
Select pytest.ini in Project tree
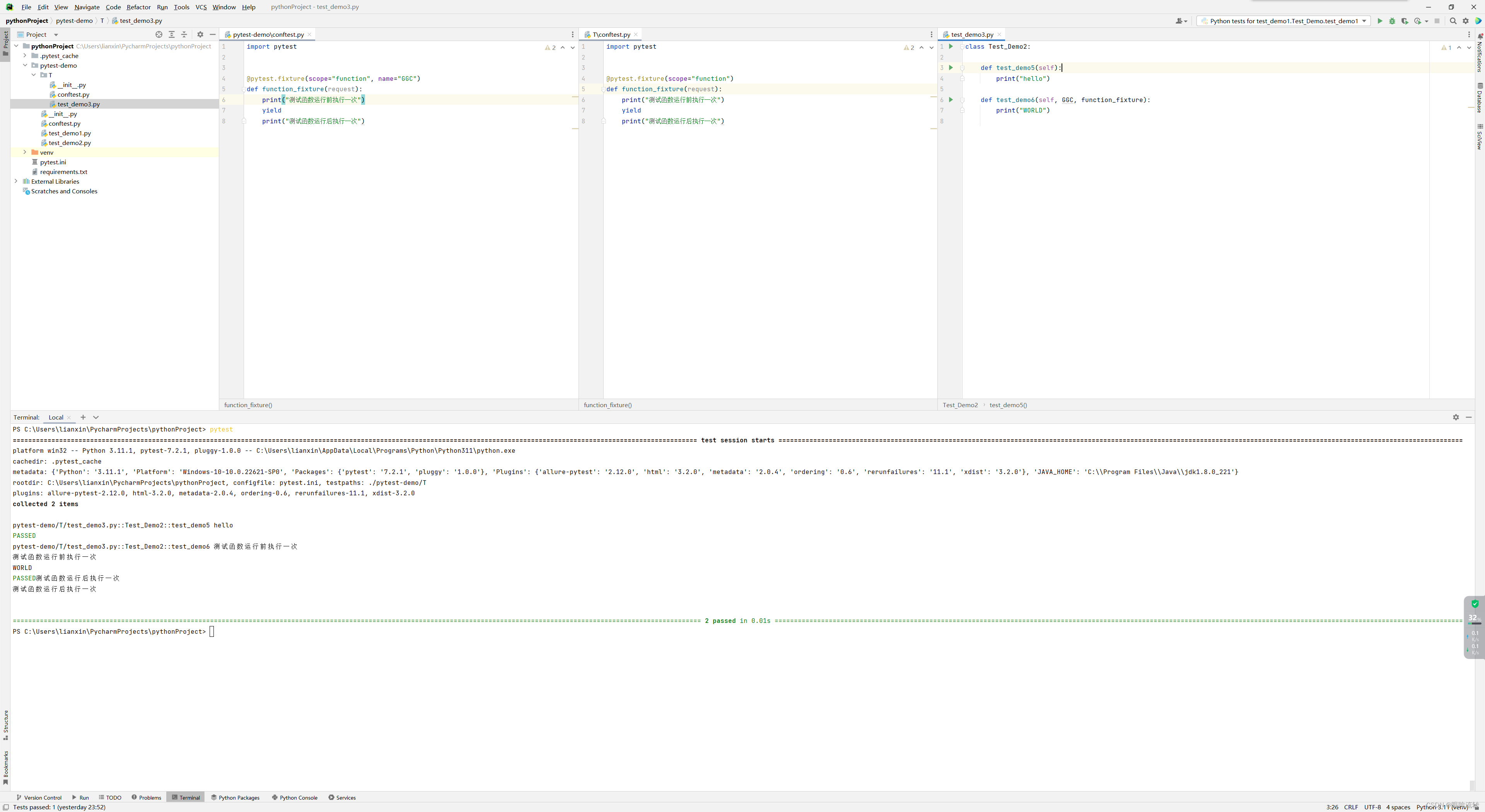(x=53, y=162)
